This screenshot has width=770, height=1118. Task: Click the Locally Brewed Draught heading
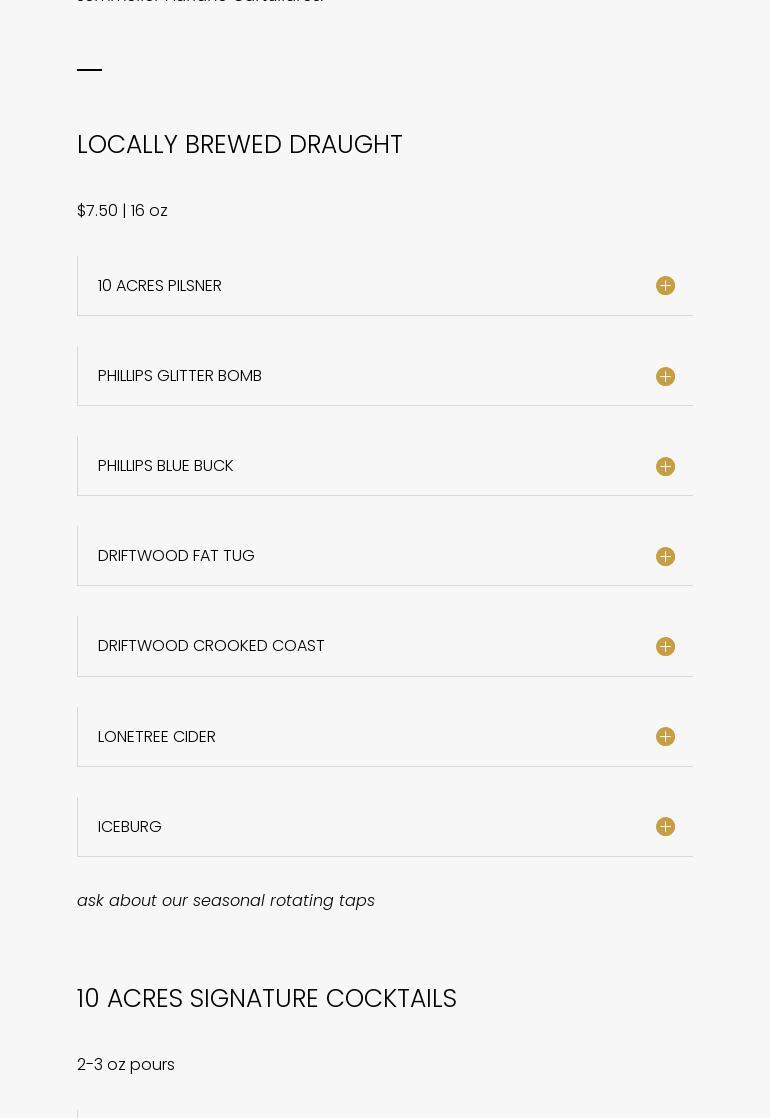click(240, 145)
